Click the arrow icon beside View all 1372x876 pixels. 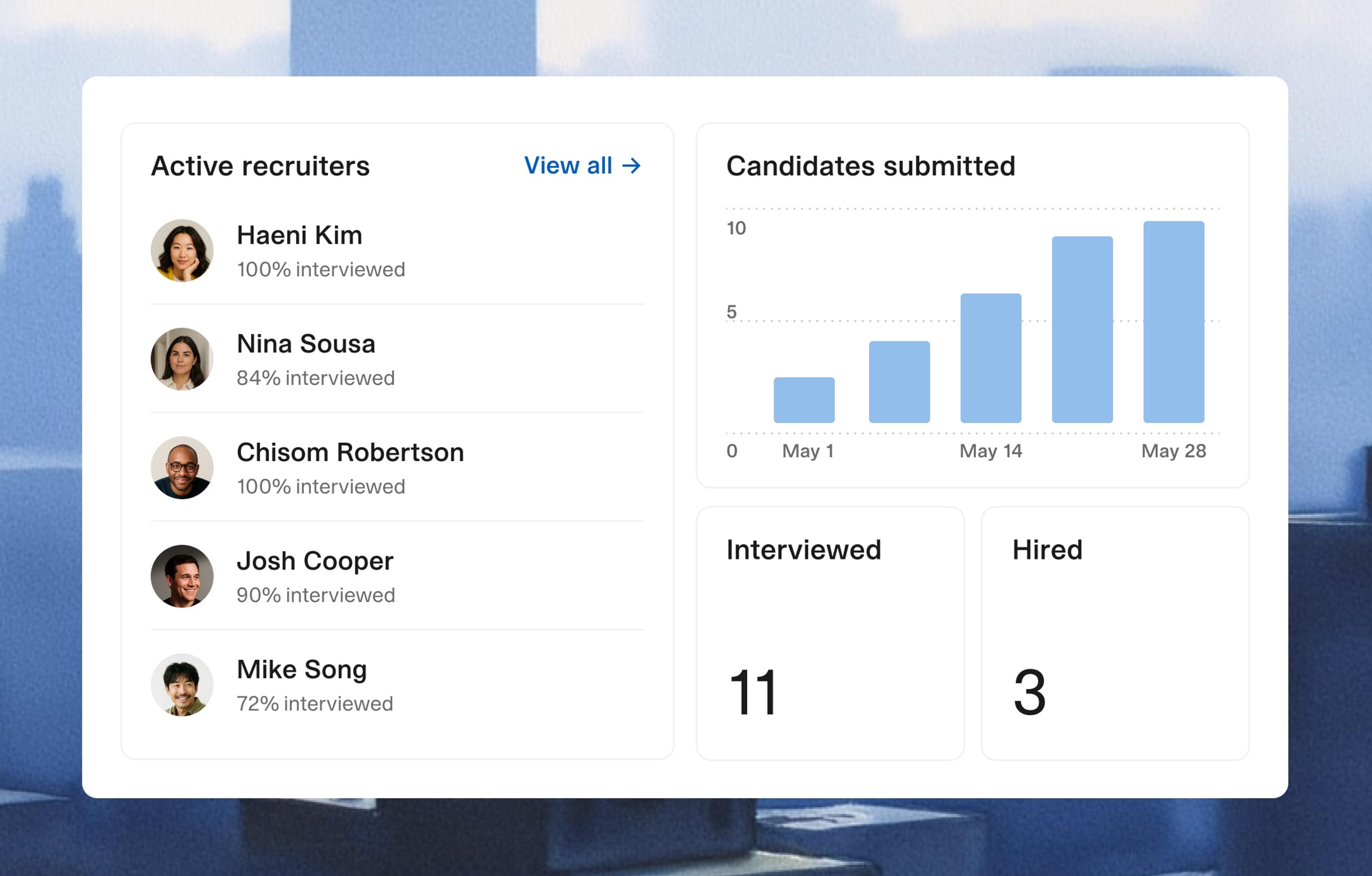click(x=631, y=166)
